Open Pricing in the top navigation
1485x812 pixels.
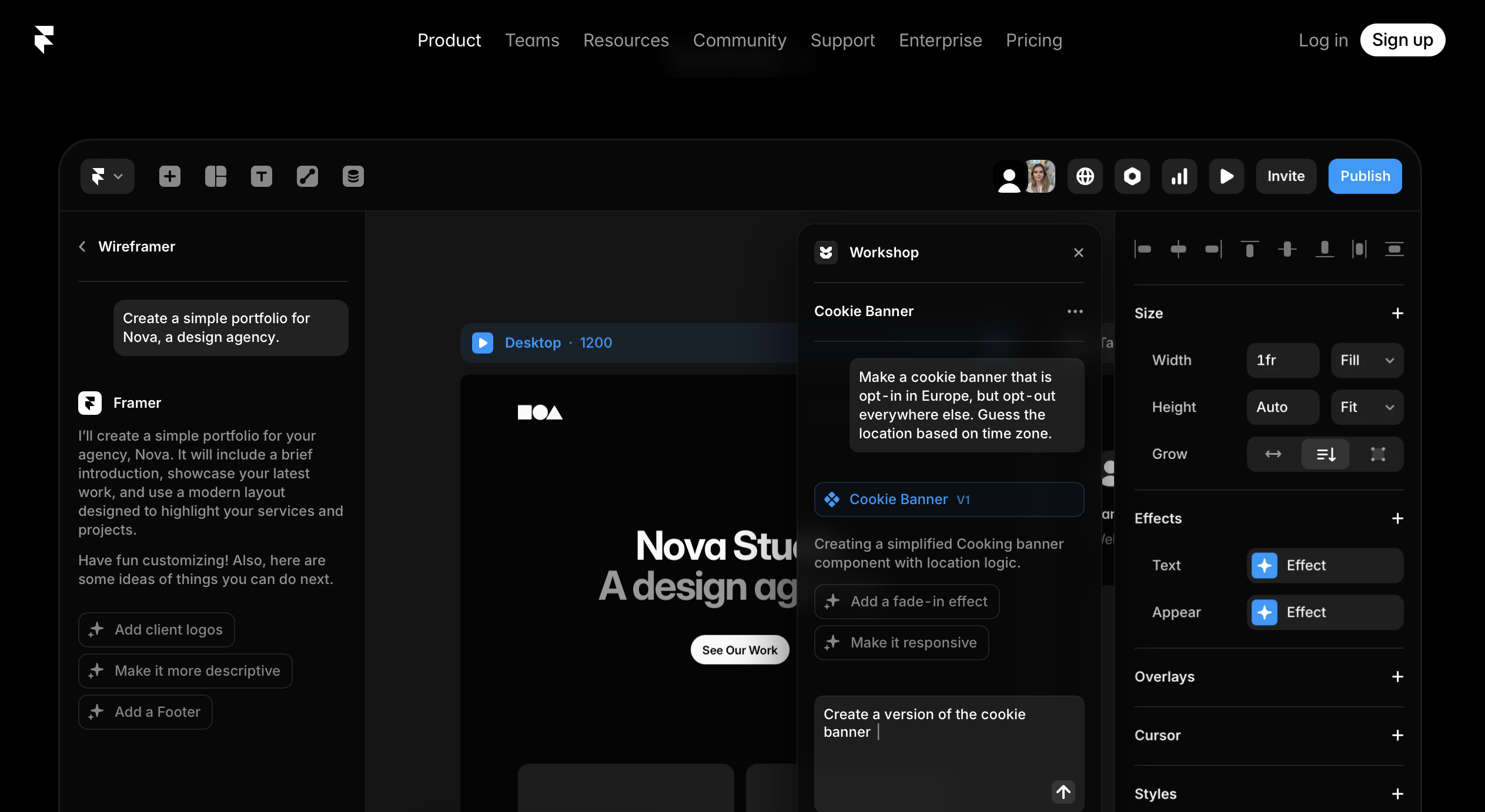(1034, 40)
